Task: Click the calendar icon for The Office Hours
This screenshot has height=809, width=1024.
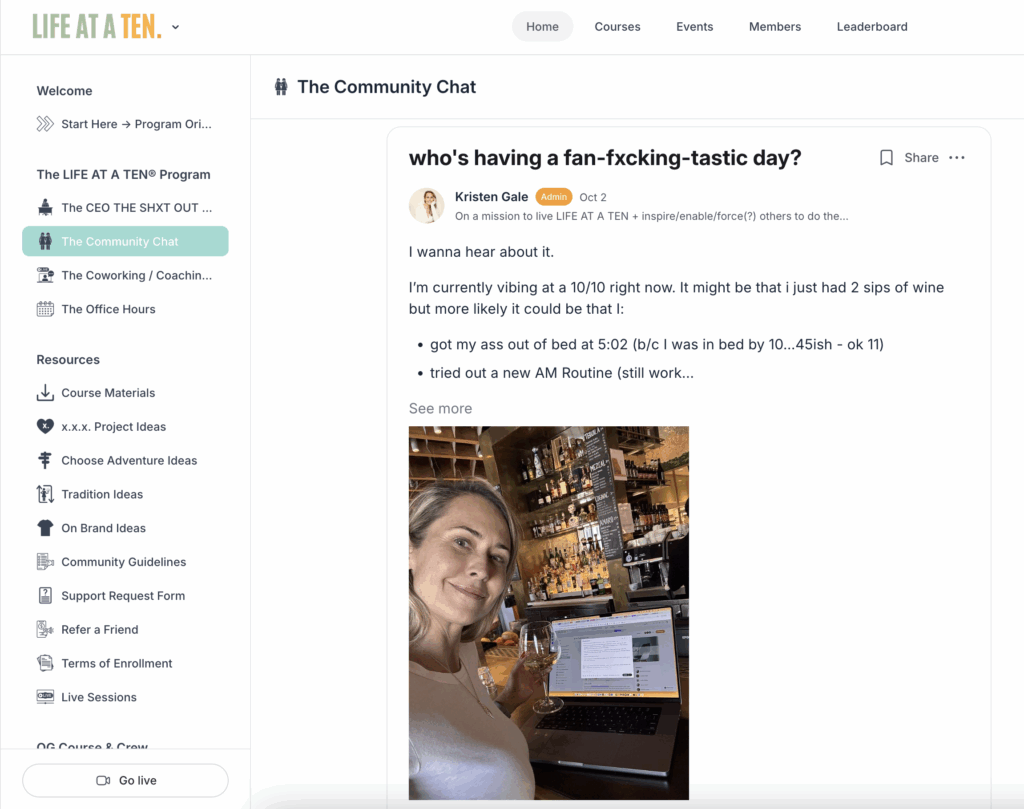Action: pos(45,309)
